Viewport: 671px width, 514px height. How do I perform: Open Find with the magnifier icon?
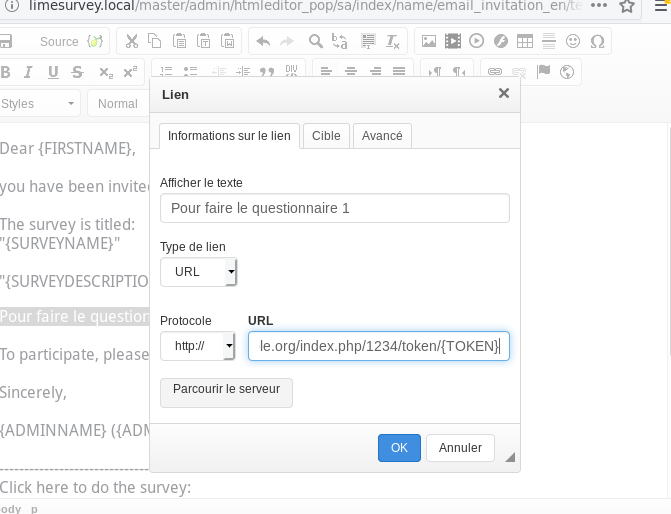coord(315,42)
